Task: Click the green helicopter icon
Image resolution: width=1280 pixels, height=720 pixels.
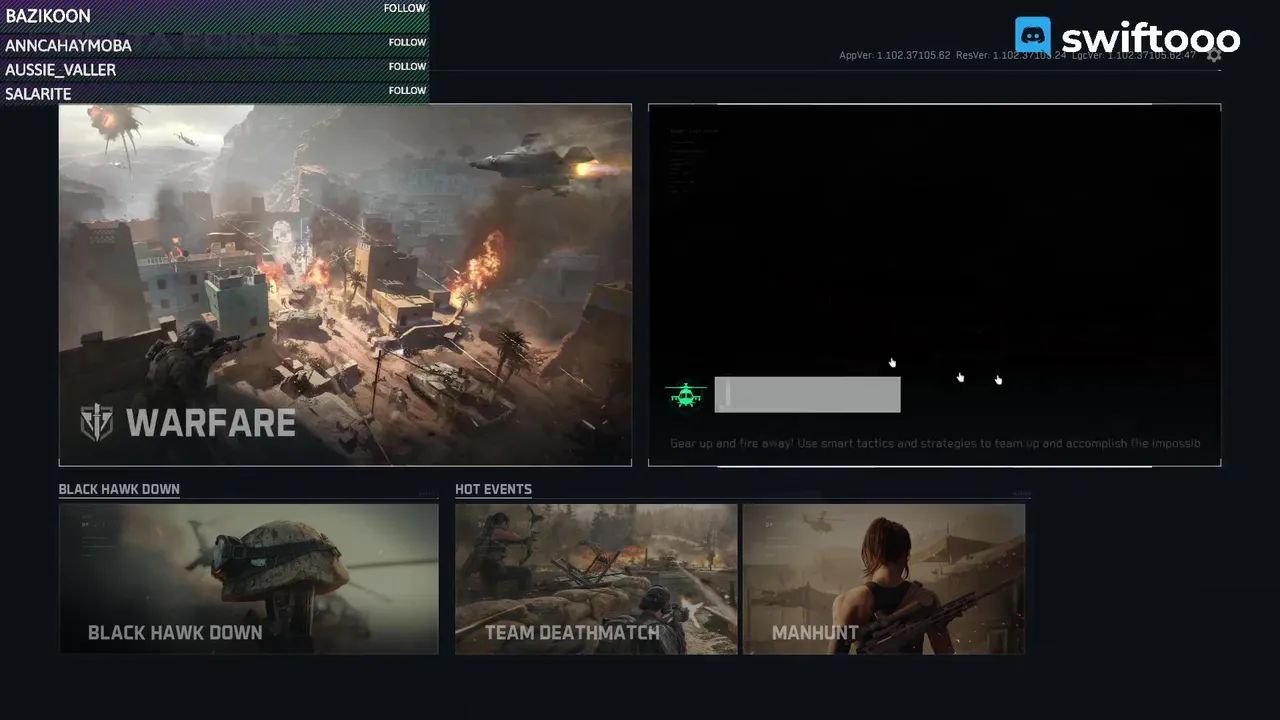Action: pyautogui.click(x=686, y=395)
